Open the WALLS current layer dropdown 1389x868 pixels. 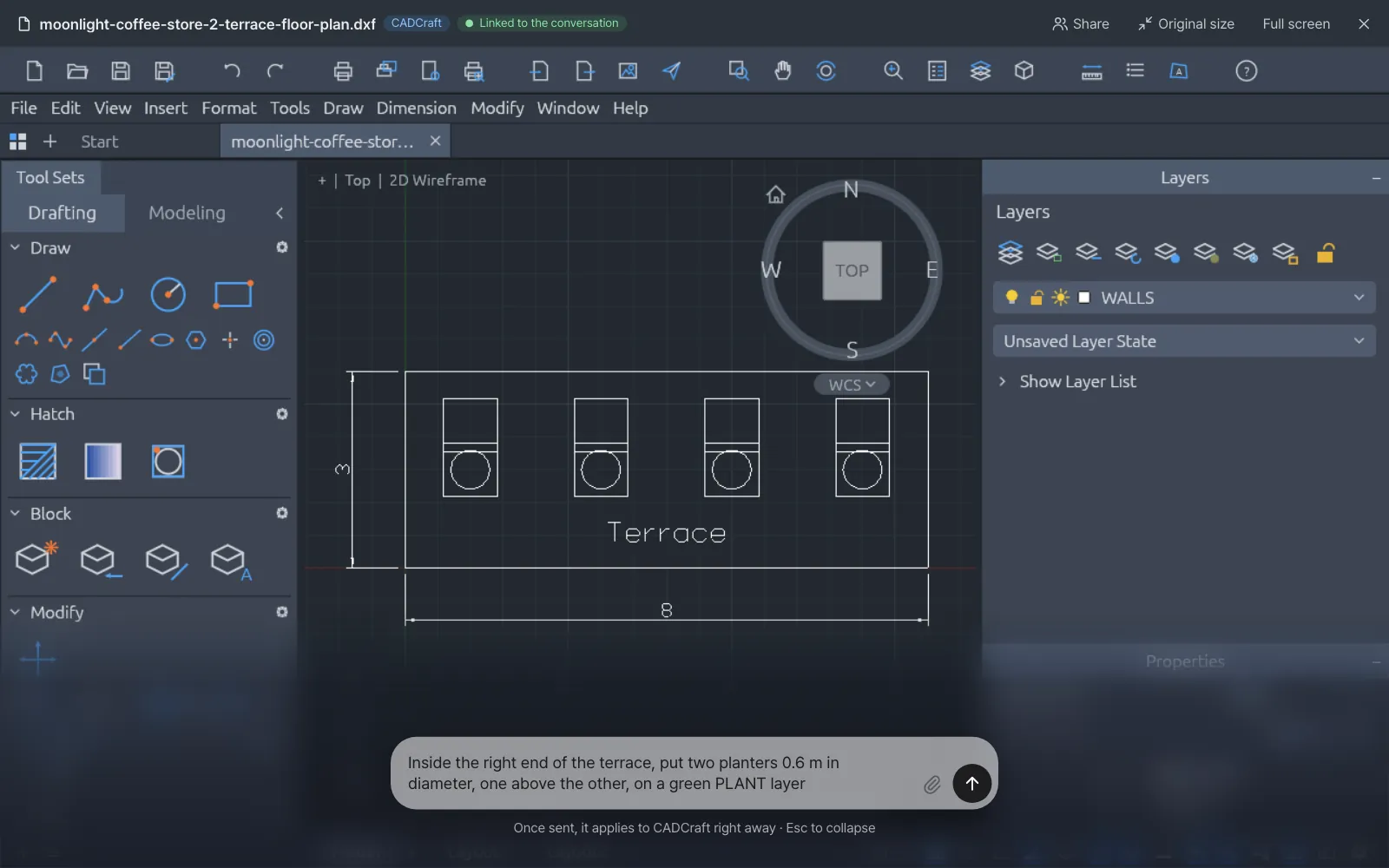tap(1184, 298)
